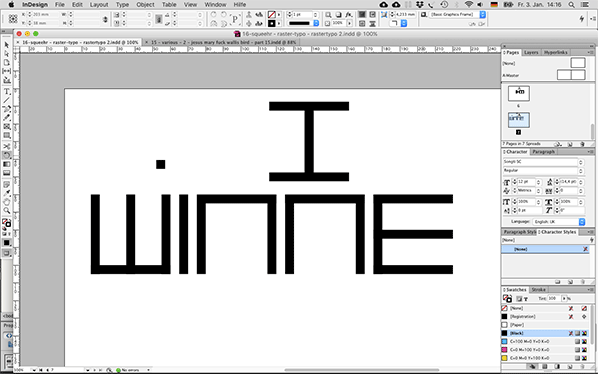Select the [Paper] swatch
The image size is (598, 374).
[x=545, y=325]
